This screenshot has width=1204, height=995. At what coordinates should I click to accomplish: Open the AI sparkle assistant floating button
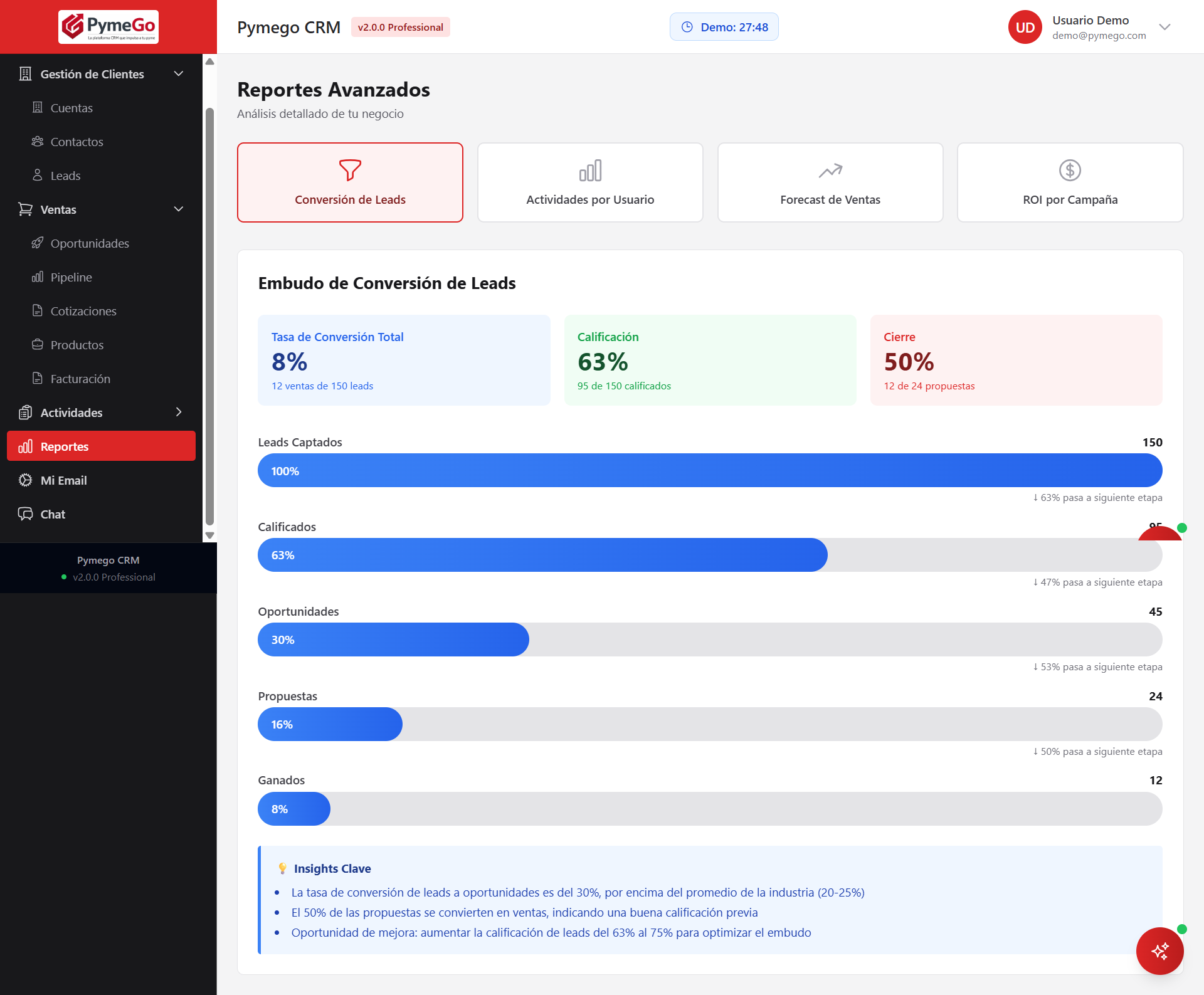1159,950
